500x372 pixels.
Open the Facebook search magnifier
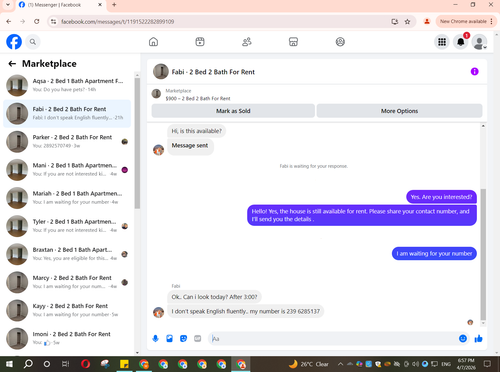pyautogui.click(x=33, y=42)
